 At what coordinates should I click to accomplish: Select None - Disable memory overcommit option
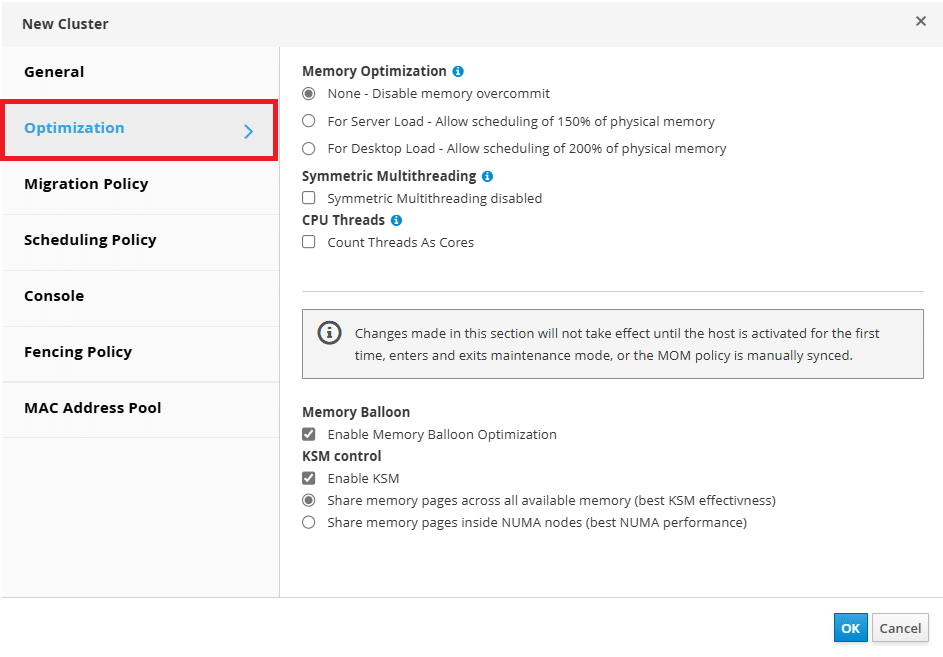309,94
